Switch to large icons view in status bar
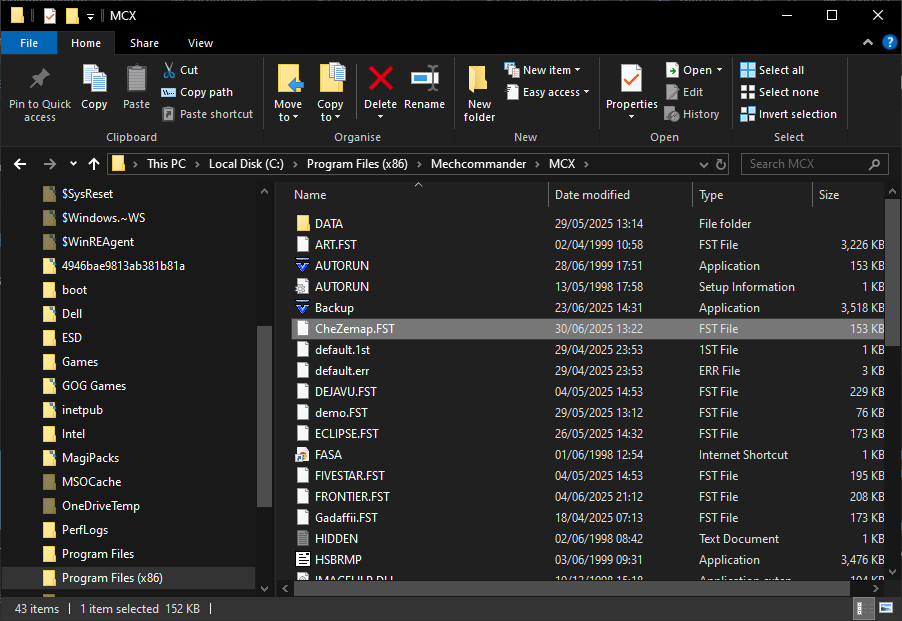This screenshot has width=902, height=621. tap(886, 608)
